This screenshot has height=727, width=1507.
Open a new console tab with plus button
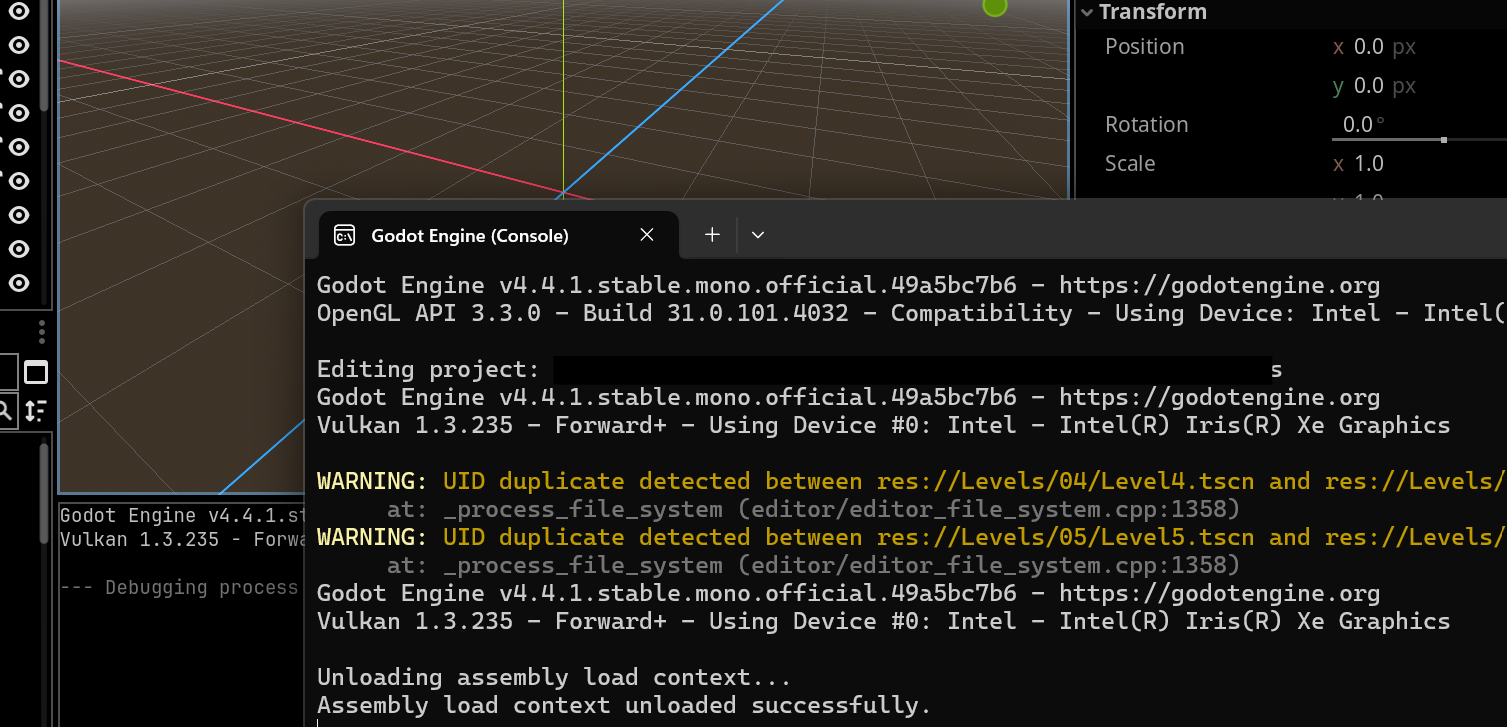[712, 235]
